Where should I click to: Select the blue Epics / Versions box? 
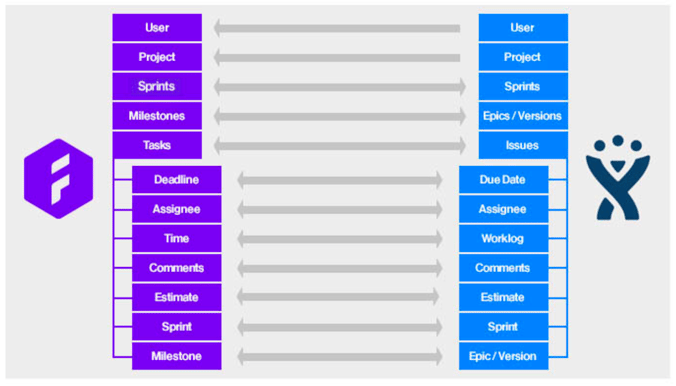tap(523, 116)
